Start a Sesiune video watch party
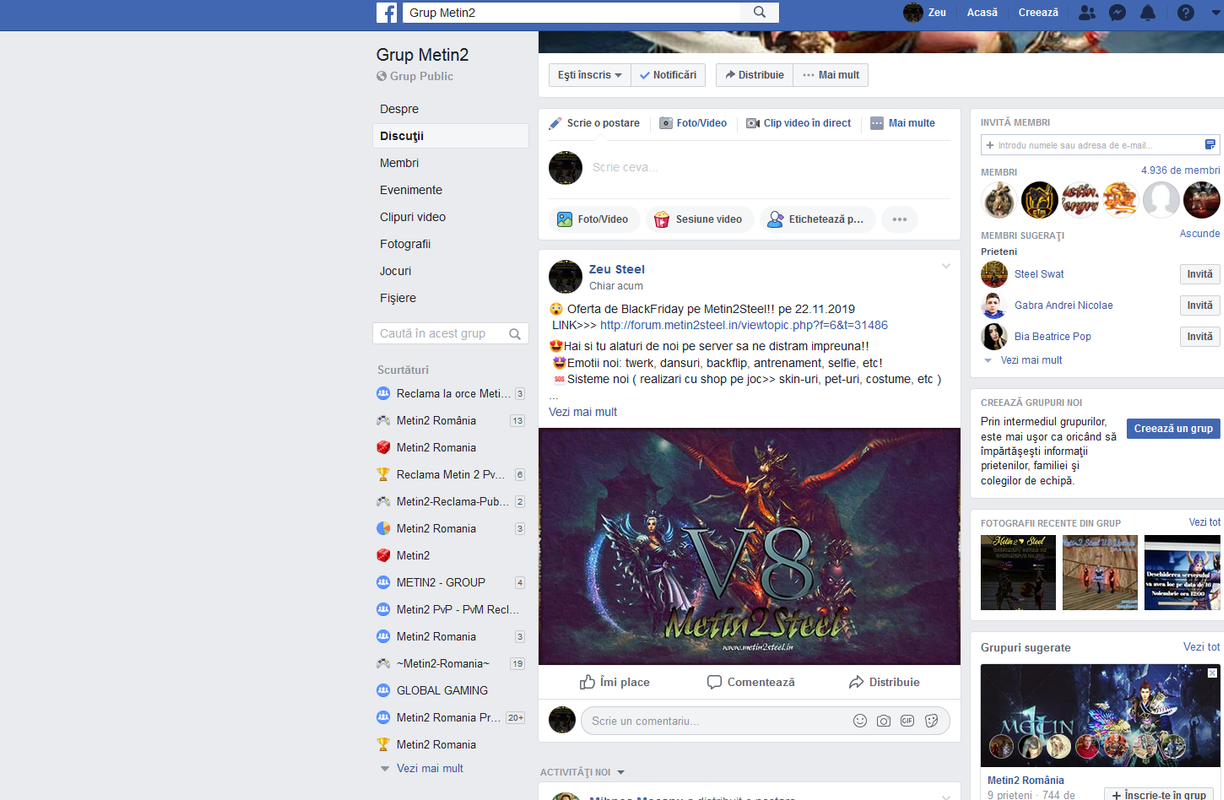The width and height of the screenshot is (1224, 800). (699, 219)
